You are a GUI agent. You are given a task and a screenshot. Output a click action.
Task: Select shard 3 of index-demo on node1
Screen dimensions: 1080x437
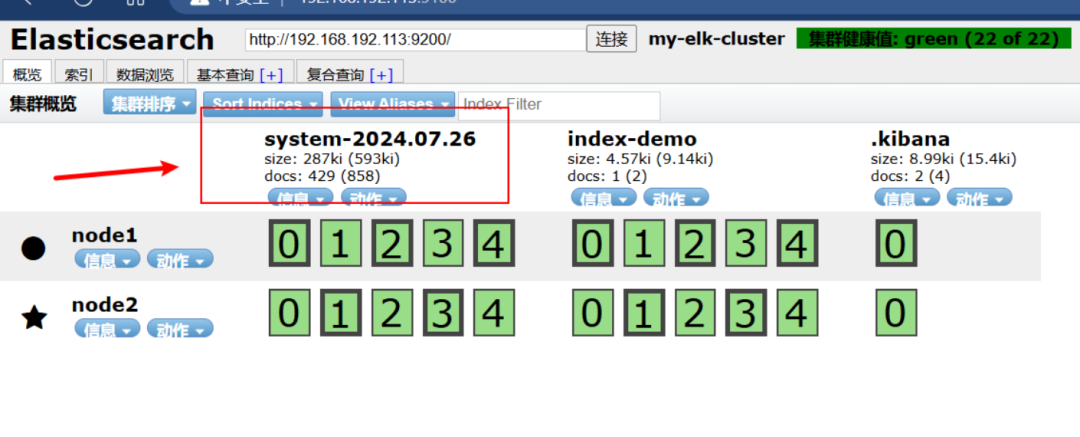747,243
